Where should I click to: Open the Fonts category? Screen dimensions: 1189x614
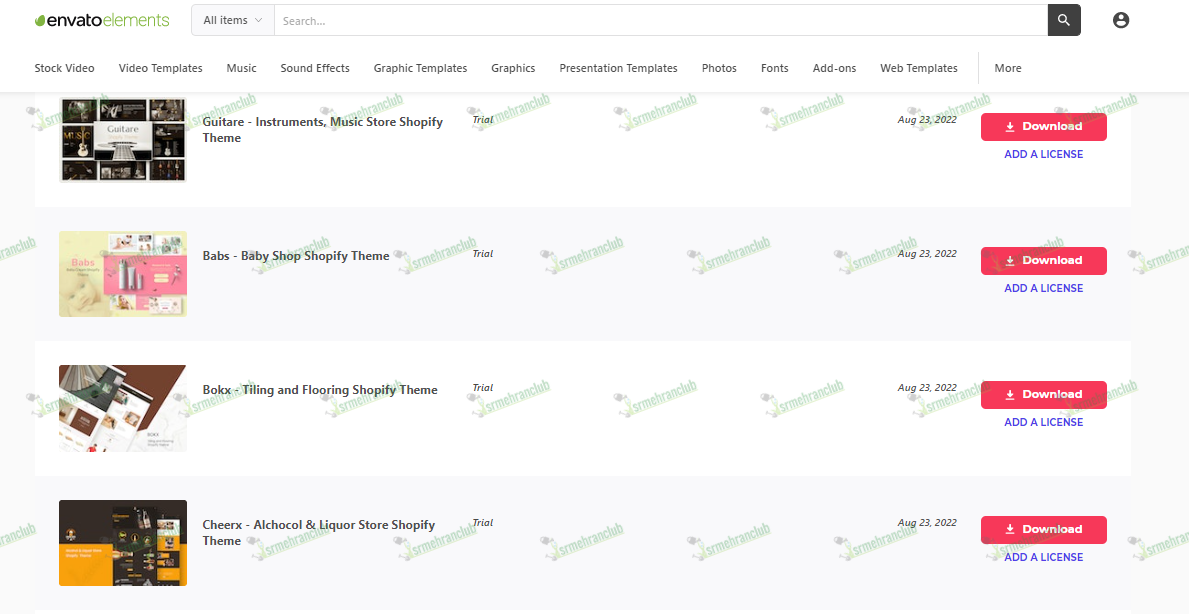[x=774, y=68]
